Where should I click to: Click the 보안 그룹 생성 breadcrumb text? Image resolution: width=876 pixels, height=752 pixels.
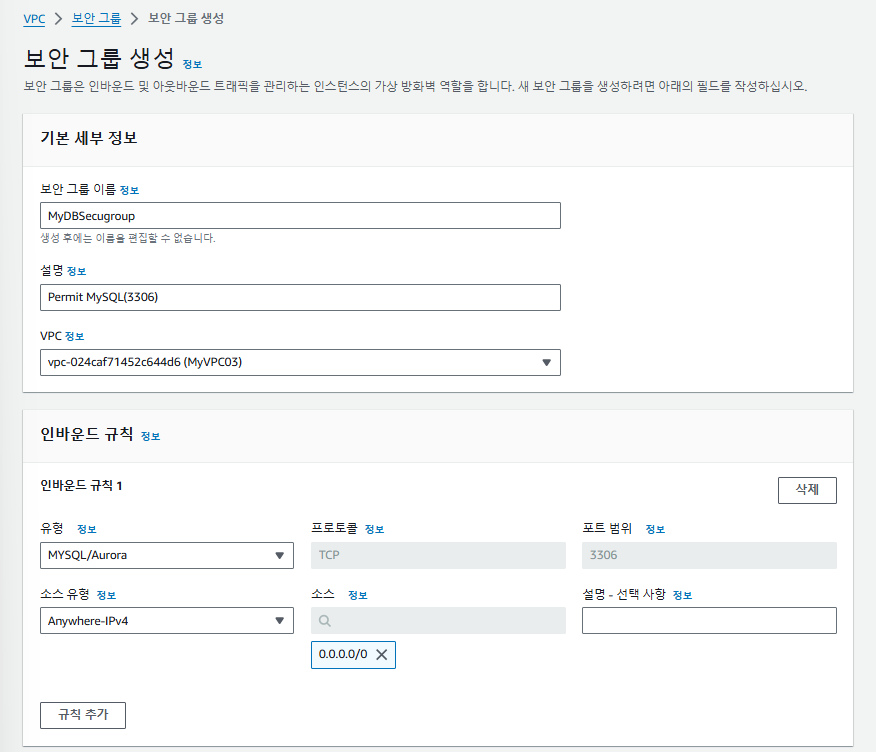[x=186, y=18]
